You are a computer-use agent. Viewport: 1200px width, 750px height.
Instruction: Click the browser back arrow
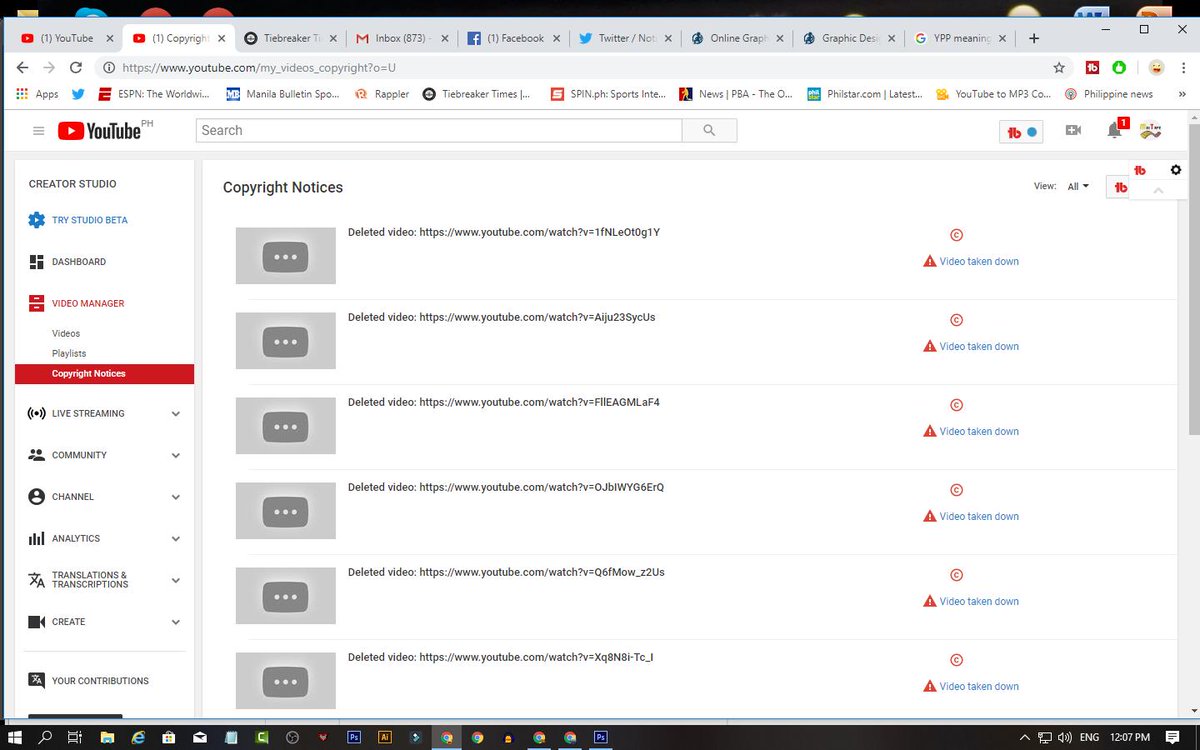(x=23, y=68)
